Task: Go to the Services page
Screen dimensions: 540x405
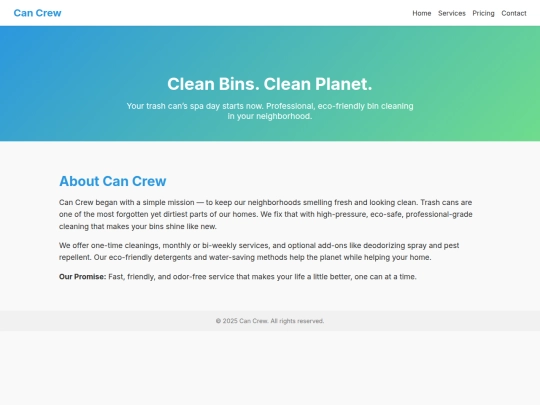Action: (451, 13)
